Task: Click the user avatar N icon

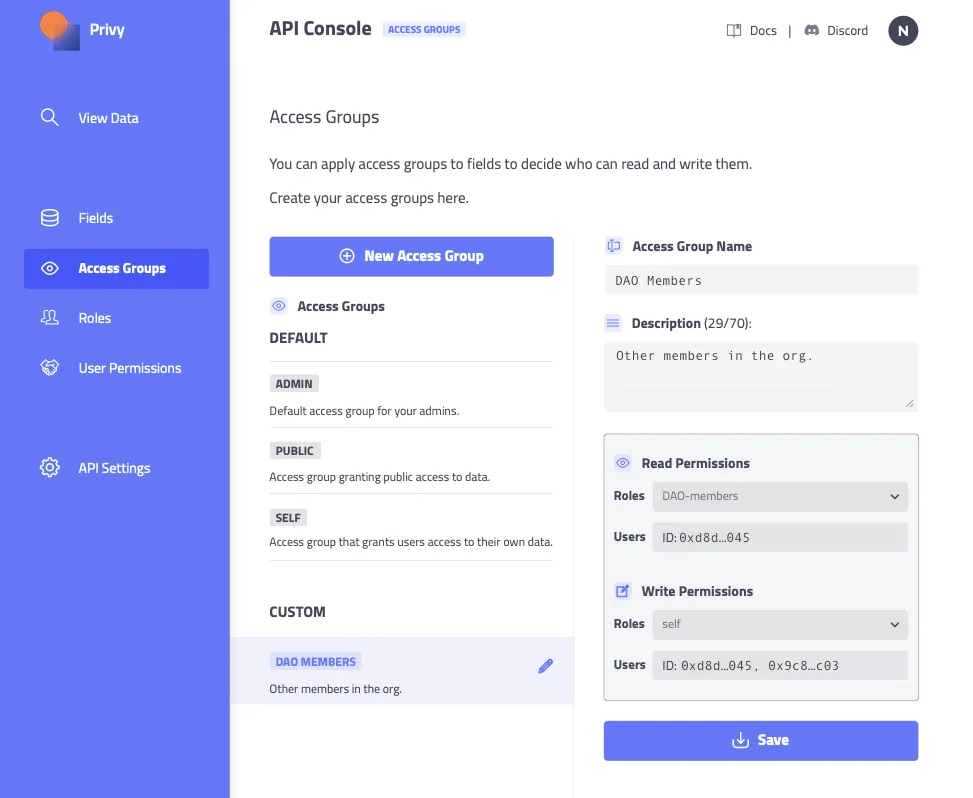Action: [x=902, y=31]
